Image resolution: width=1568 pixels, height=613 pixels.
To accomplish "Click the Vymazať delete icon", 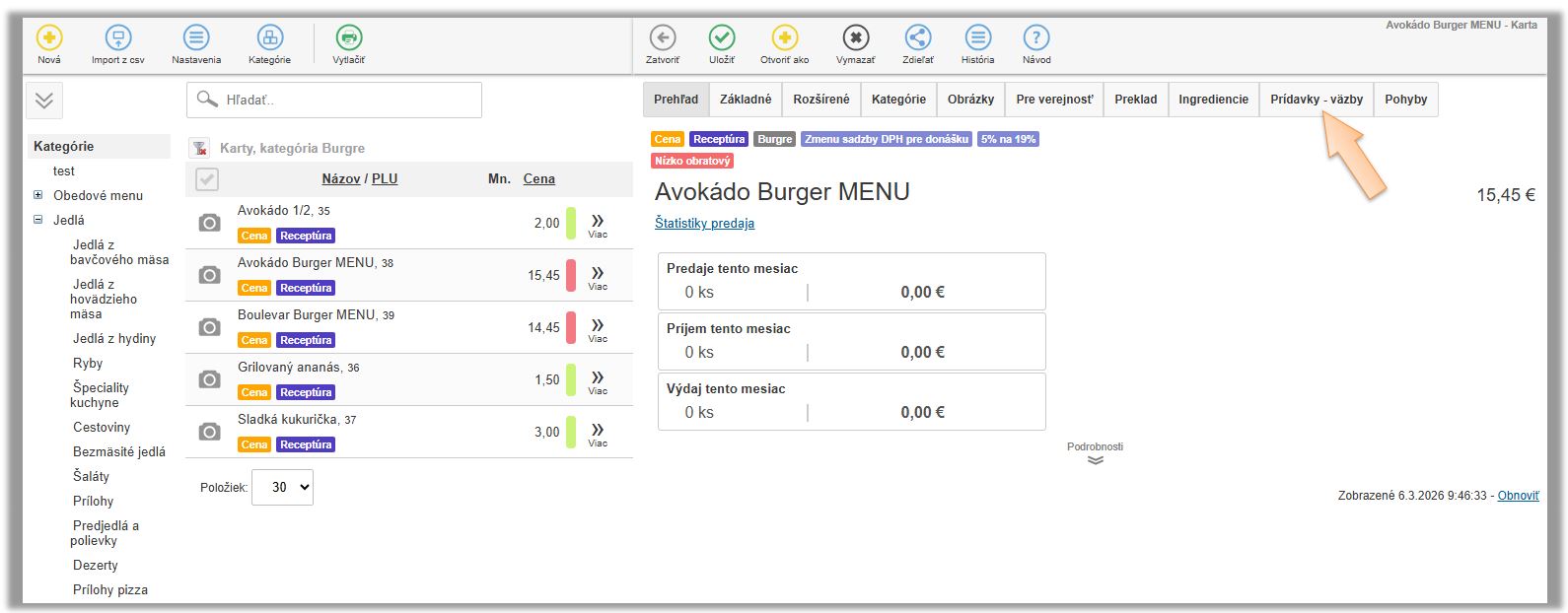I will pyautogui.click(x=855, y=38).
